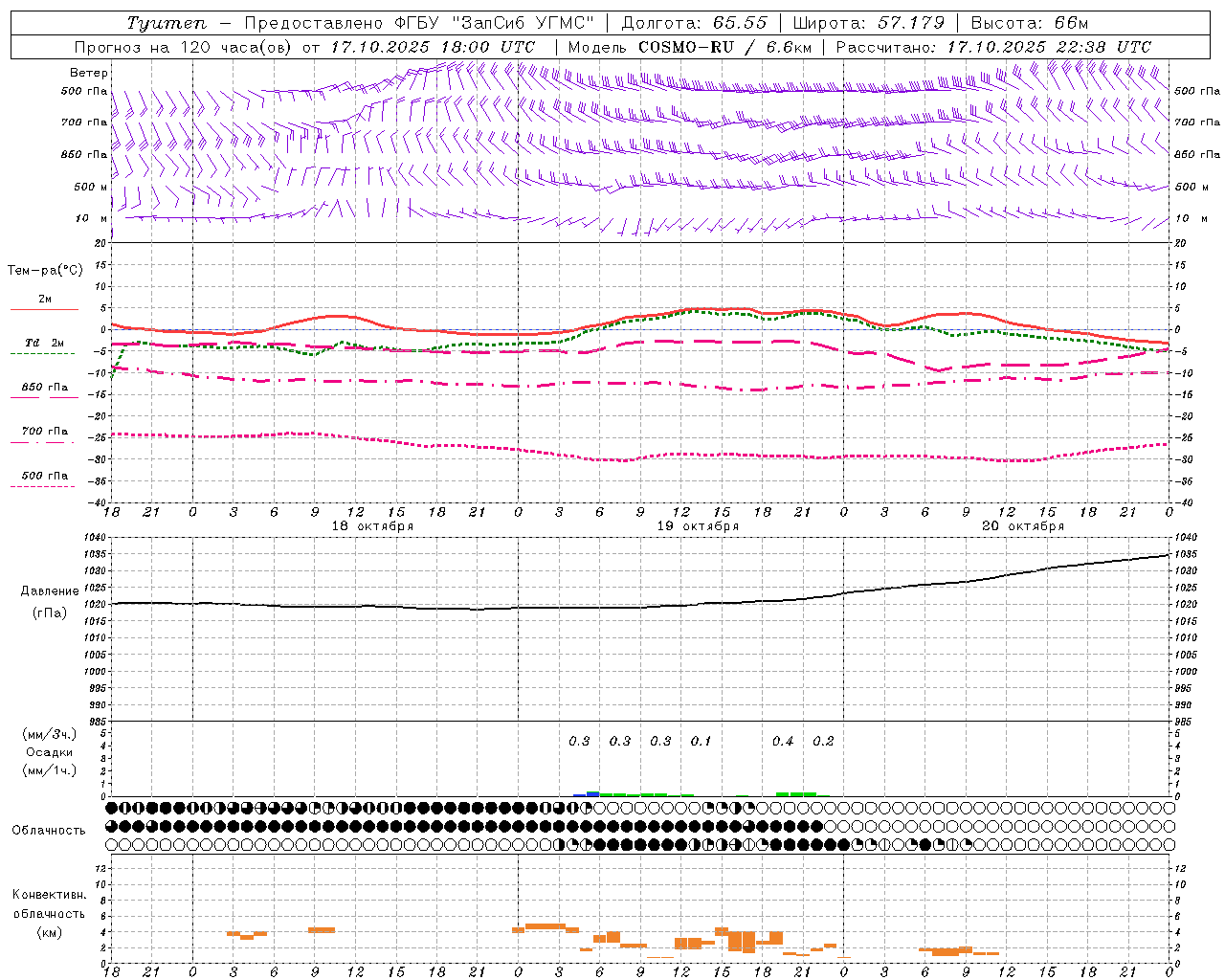The width and height of the screenshot is (1225, 980).
Task: Click the (гПа) pressure unit label
Action: point(50,613)
